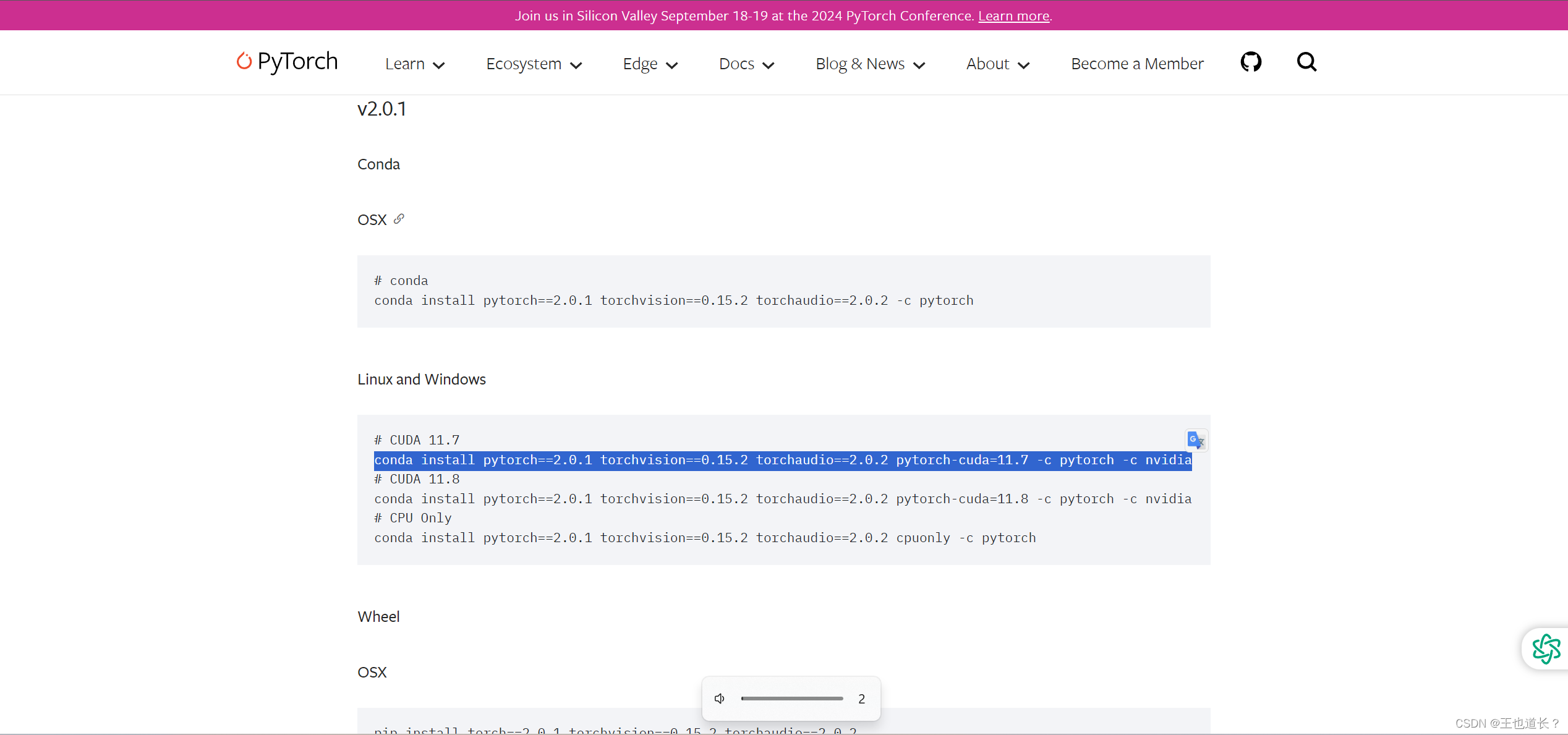The width and height of the screenshot is (1568, 735).
Task: Select the CPU Only conda install line
Action: point(705,537)
